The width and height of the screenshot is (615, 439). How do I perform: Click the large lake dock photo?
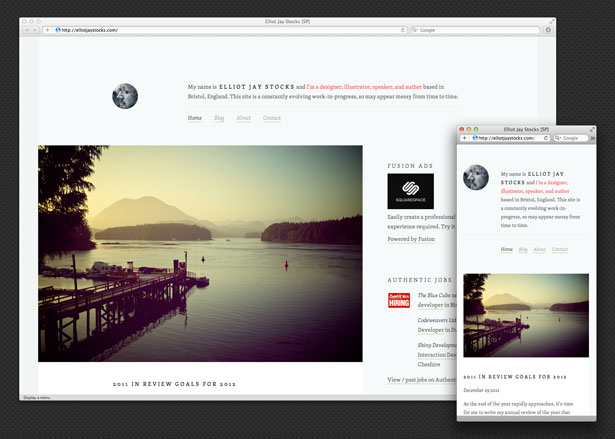[x=200, y=253]
